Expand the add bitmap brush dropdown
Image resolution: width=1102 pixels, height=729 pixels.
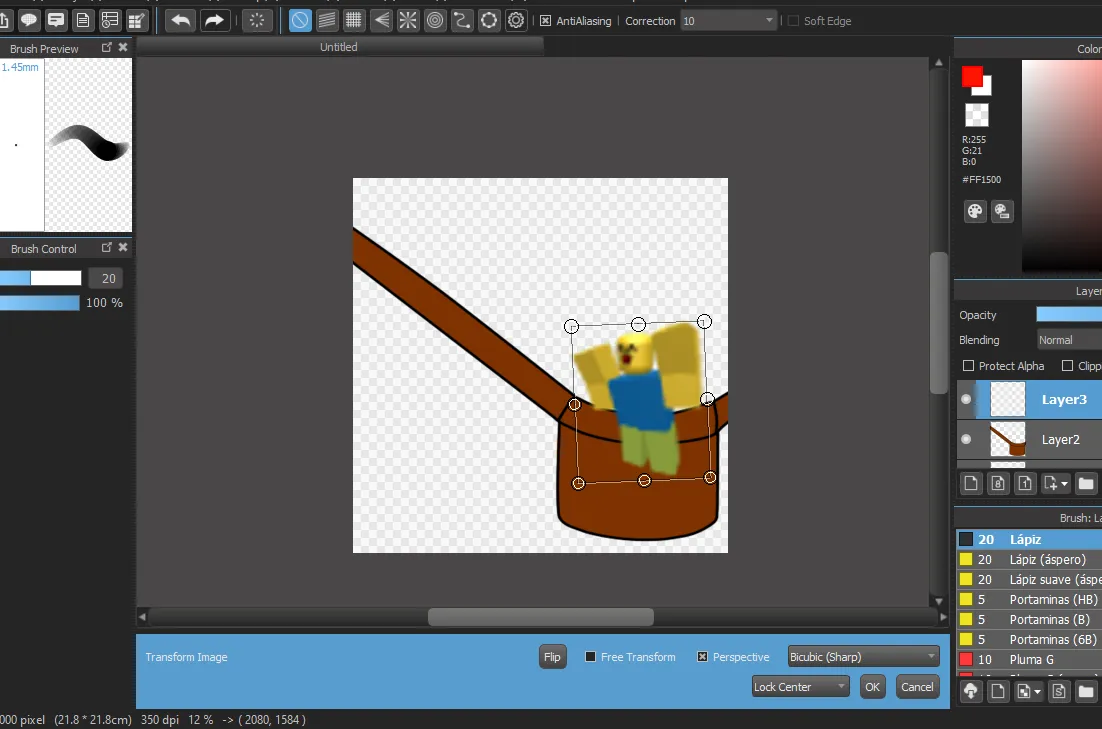click(x=1037, y=692)
